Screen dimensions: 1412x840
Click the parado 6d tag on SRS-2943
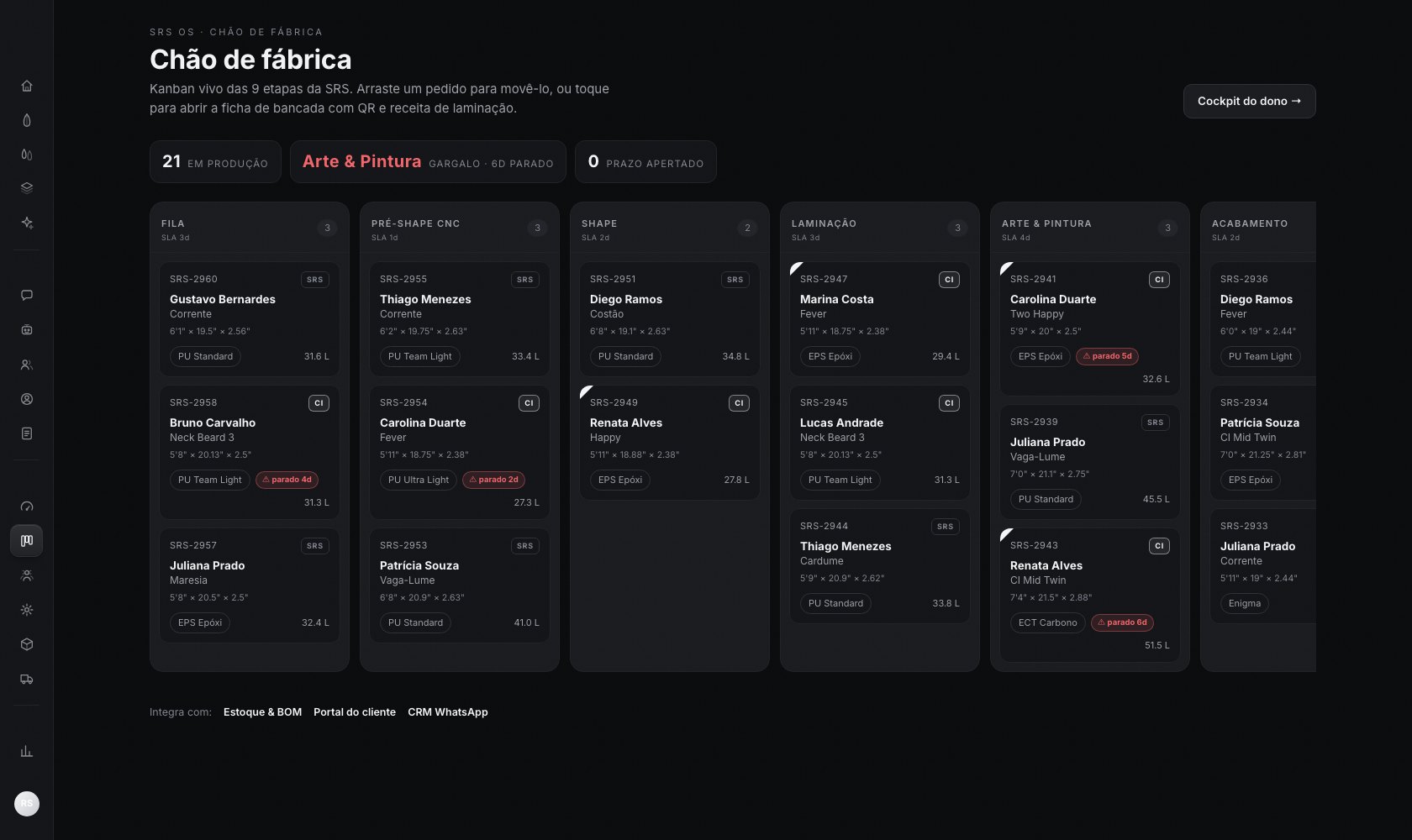1122,622
